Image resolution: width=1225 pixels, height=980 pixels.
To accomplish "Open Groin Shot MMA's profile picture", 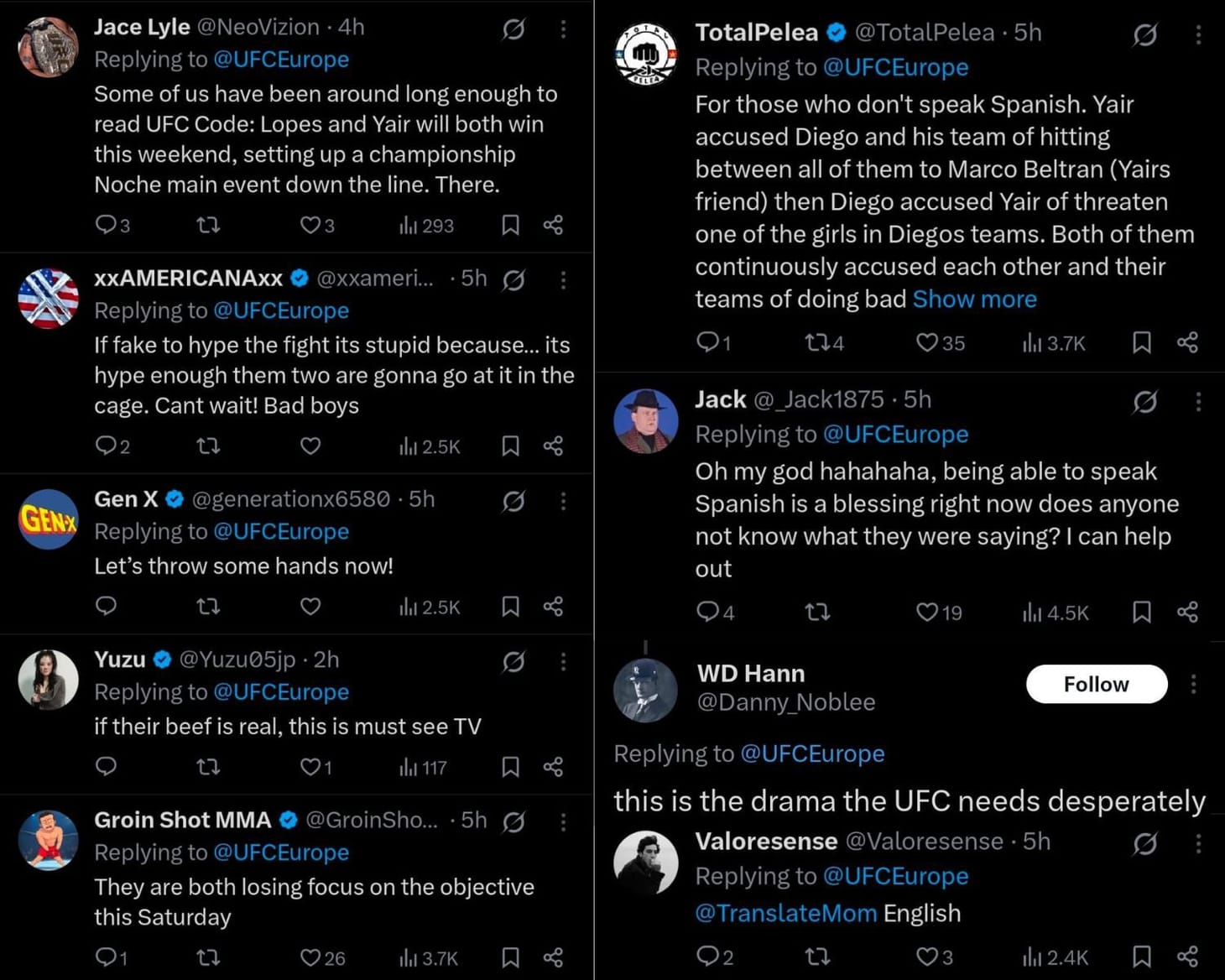I will [48, 842].
